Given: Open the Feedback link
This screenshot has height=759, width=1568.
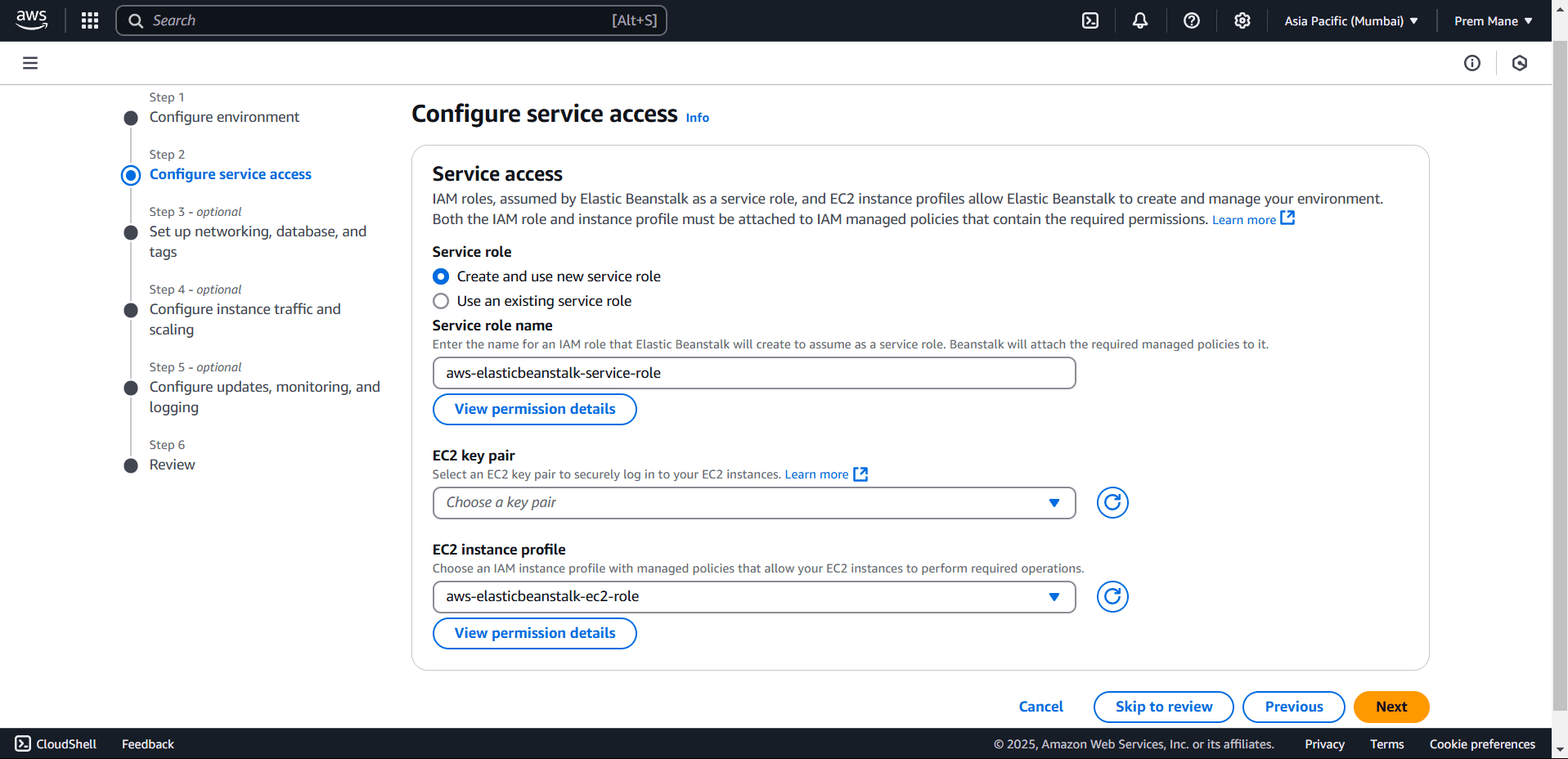Looking at the screenshot, I should (148, 743).
